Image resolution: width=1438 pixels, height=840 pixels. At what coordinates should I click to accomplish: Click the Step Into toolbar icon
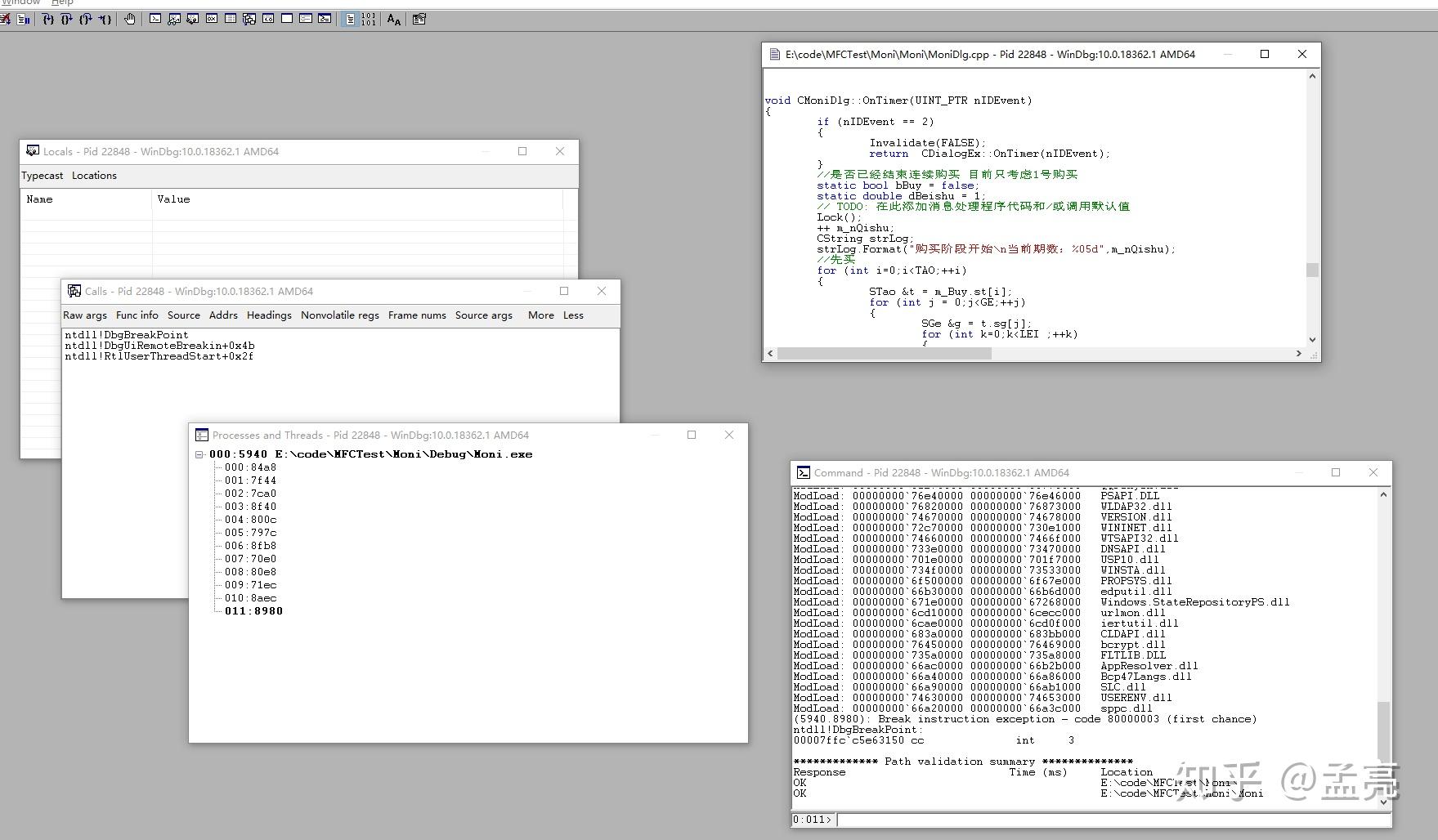tap(48, 19)
